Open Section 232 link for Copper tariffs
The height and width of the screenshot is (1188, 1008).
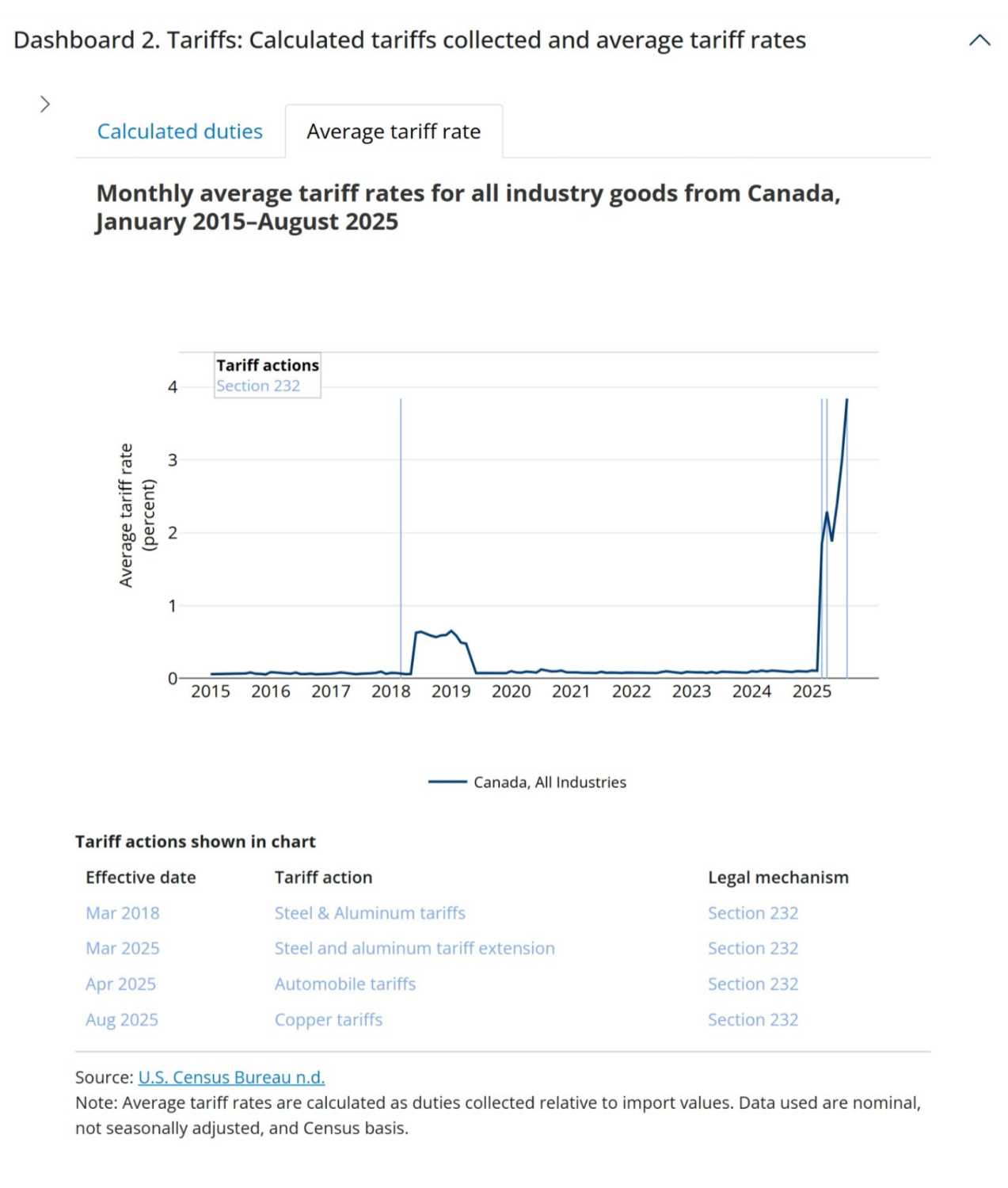(753, 1019)
